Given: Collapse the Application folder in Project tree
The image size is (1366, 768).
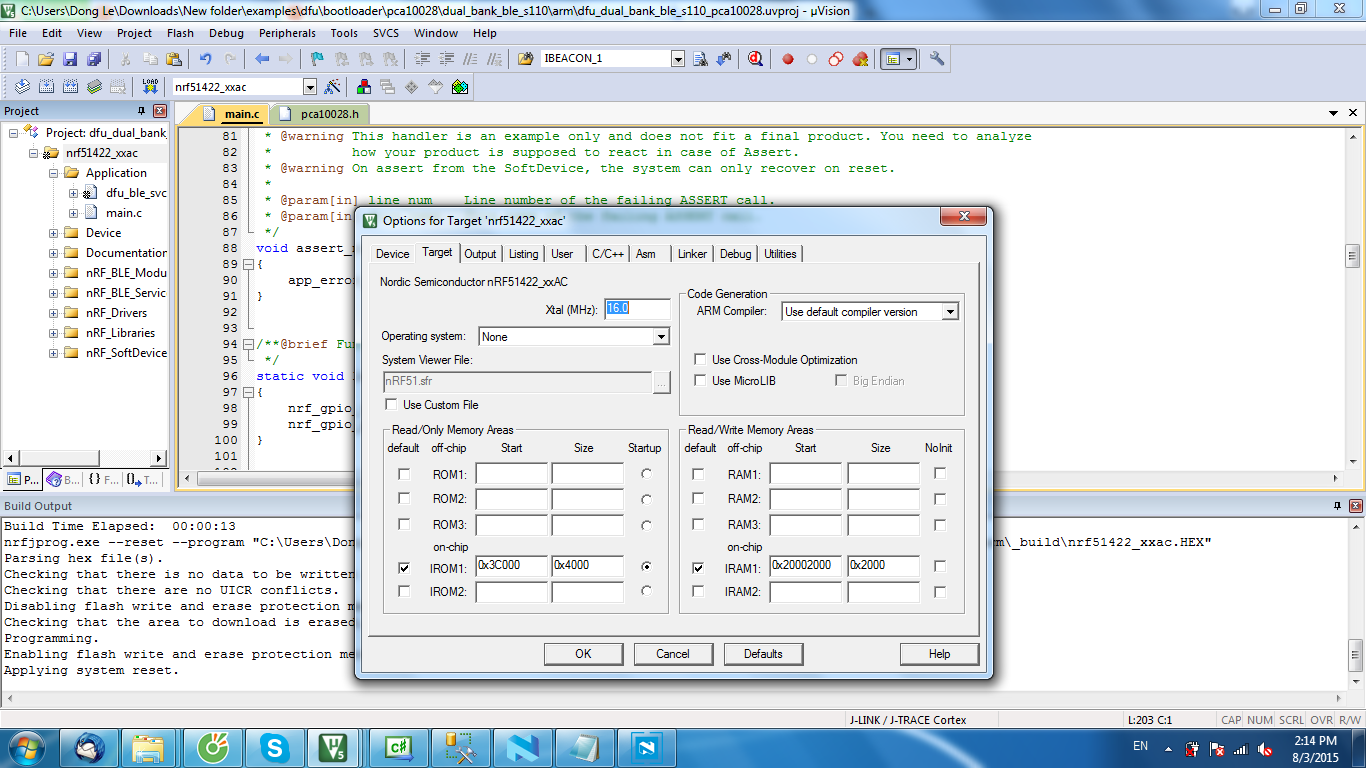Looking at the screenshot, I should (x=54, y=173).
